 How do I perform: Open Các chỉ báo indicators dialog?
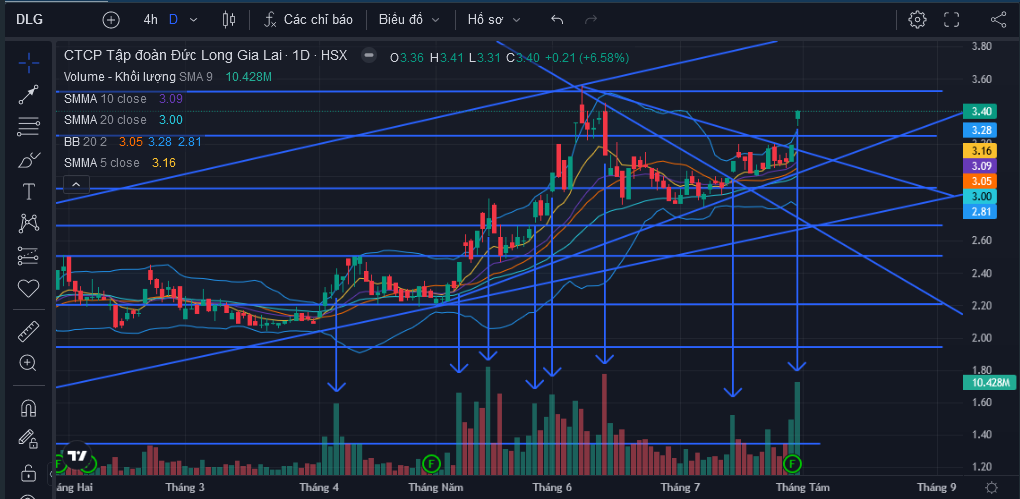[x=308, y=20]
